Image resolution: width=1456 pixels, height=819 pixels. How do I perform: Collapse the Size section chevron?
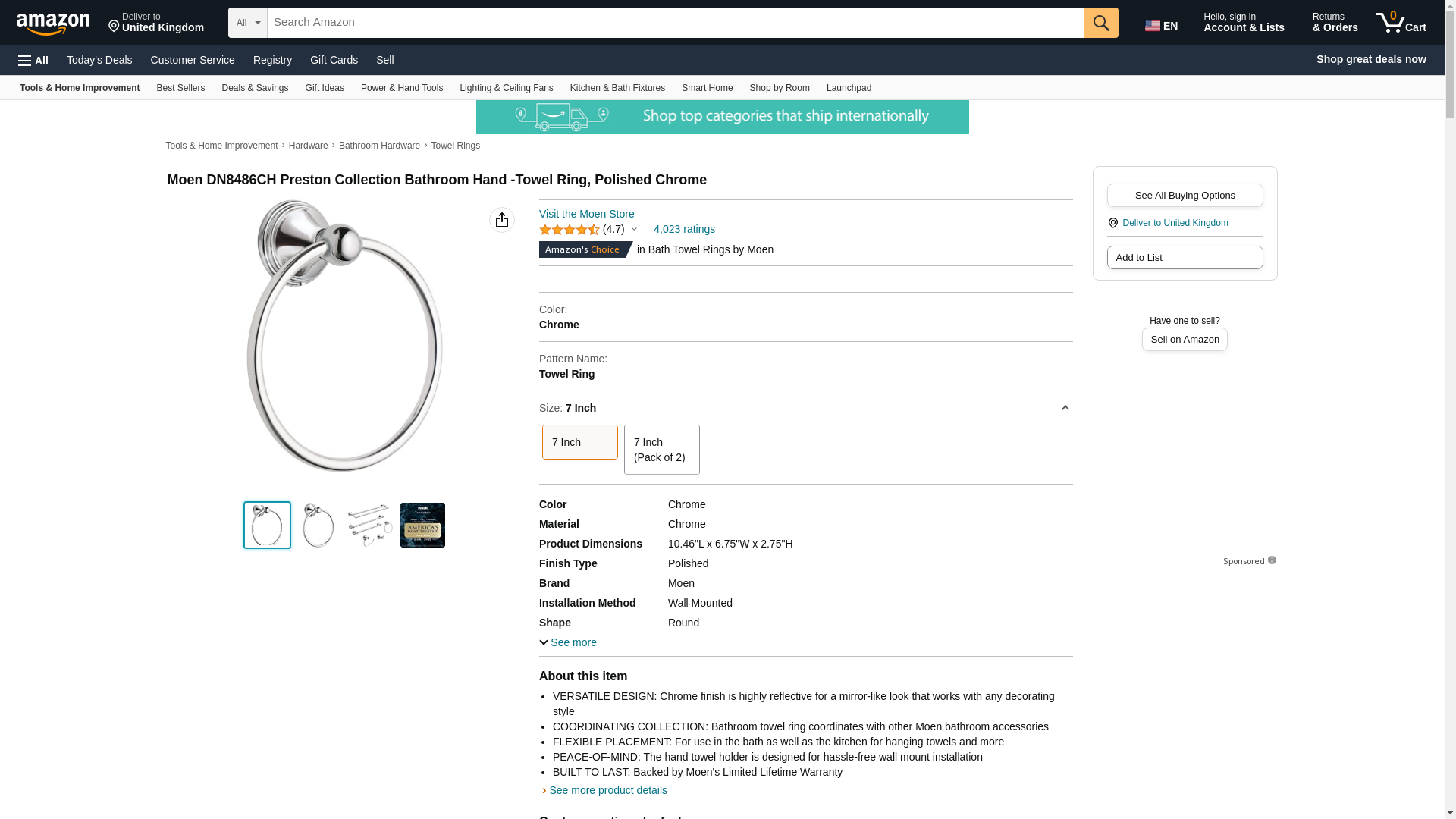tap(1065, 408)
